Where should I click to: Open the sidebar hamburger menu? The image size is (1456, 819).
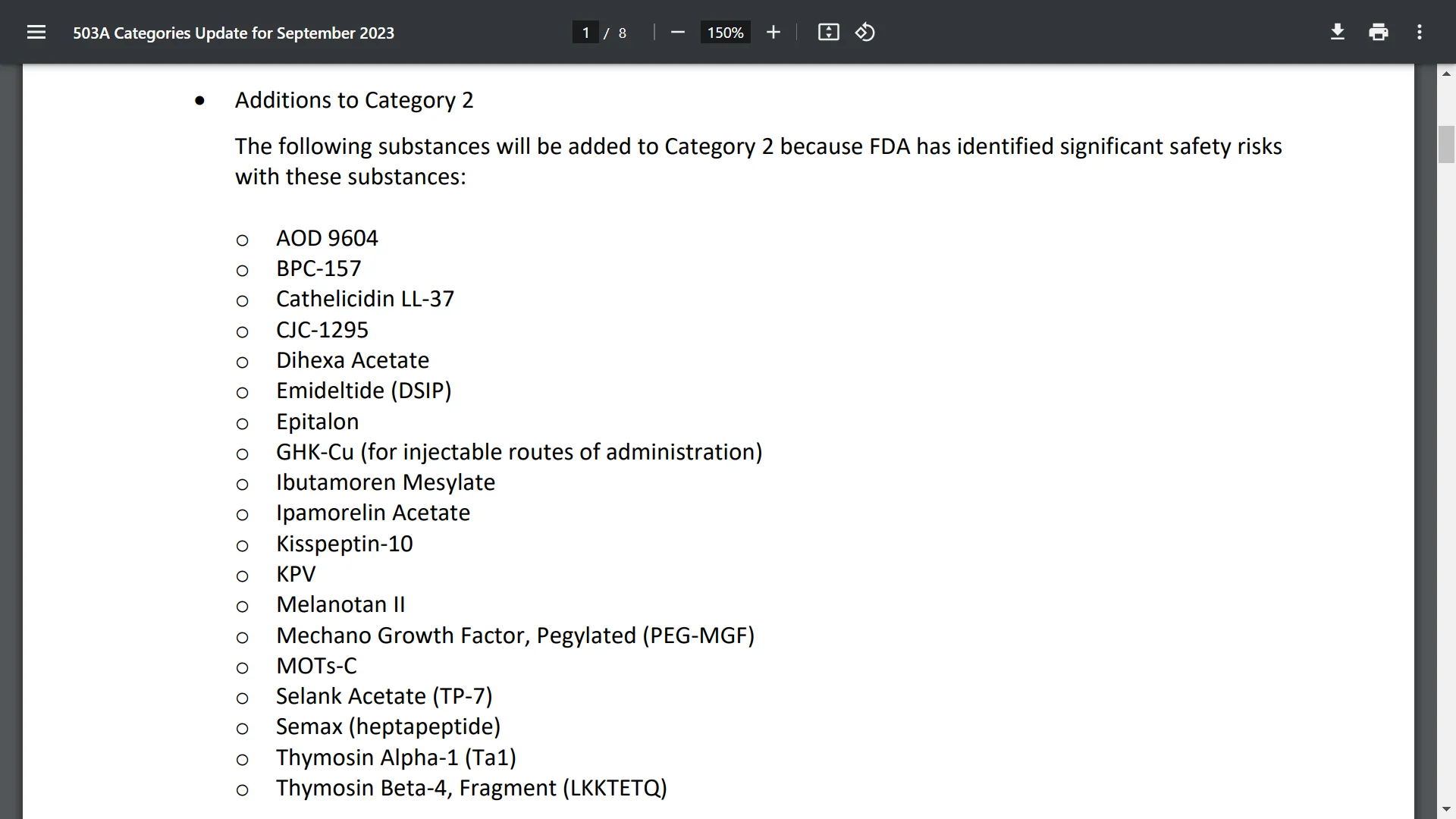[36, 33]
